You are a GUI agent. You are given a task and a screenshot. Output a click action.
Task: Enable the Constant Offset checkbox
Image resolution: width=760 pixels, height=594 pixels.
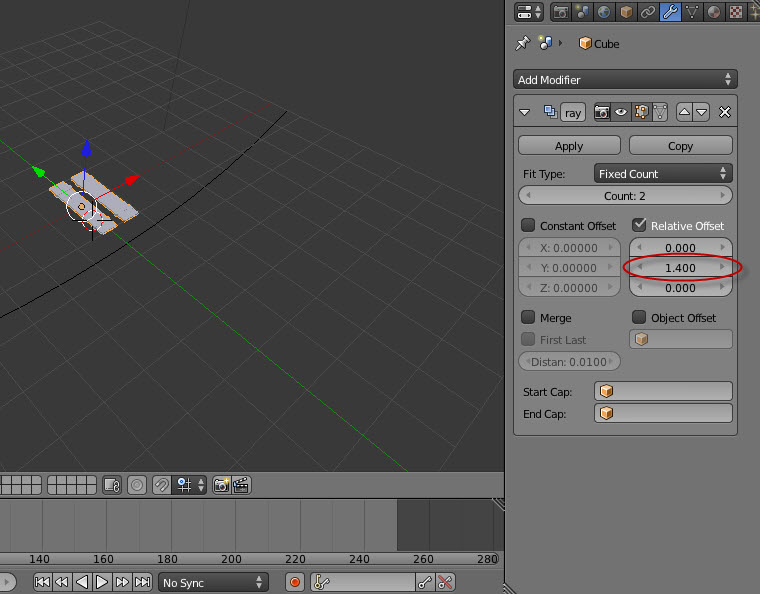click(x=528, y=225)
